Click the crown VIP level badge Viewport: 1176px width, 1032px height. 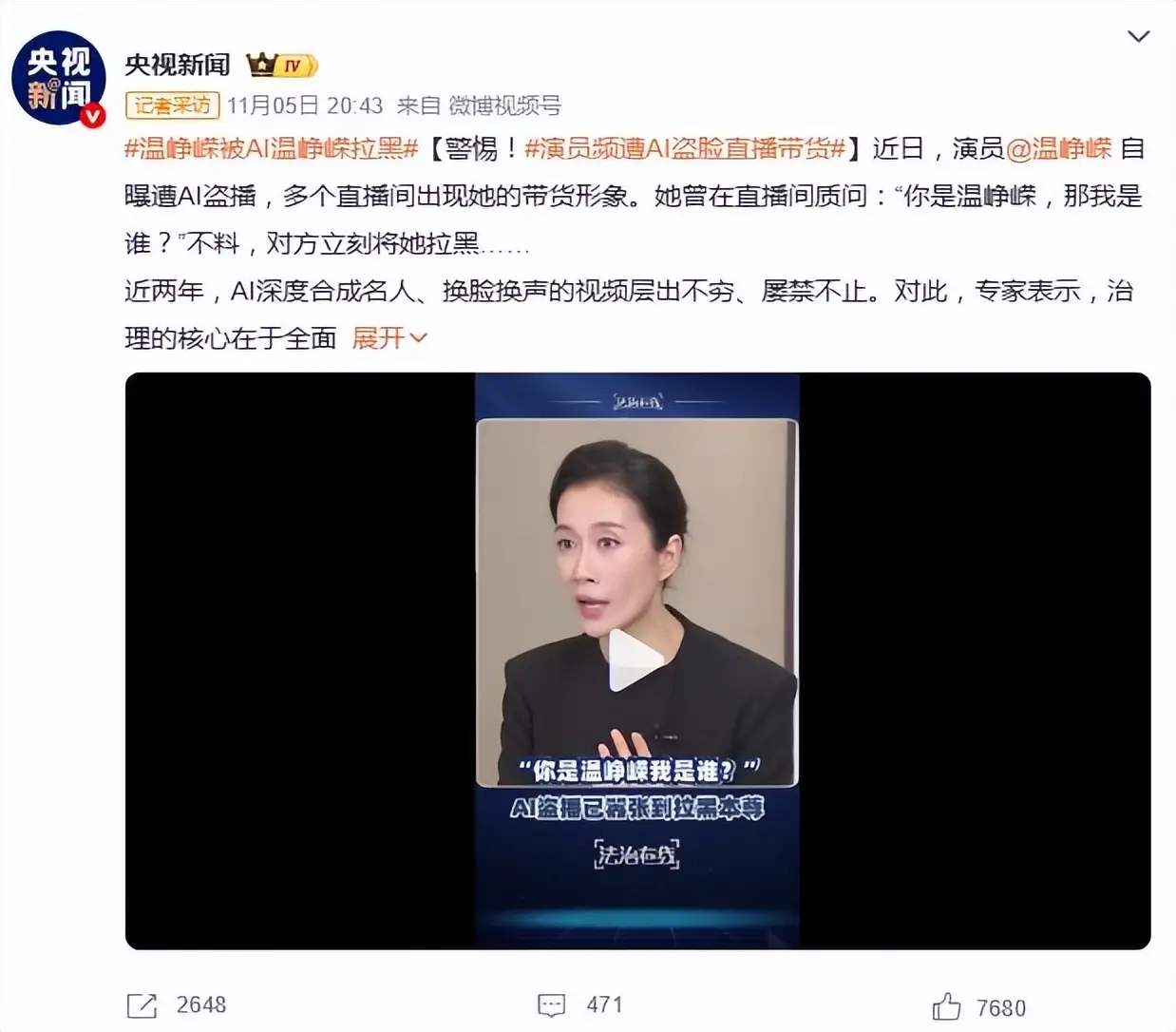point(281,65)
